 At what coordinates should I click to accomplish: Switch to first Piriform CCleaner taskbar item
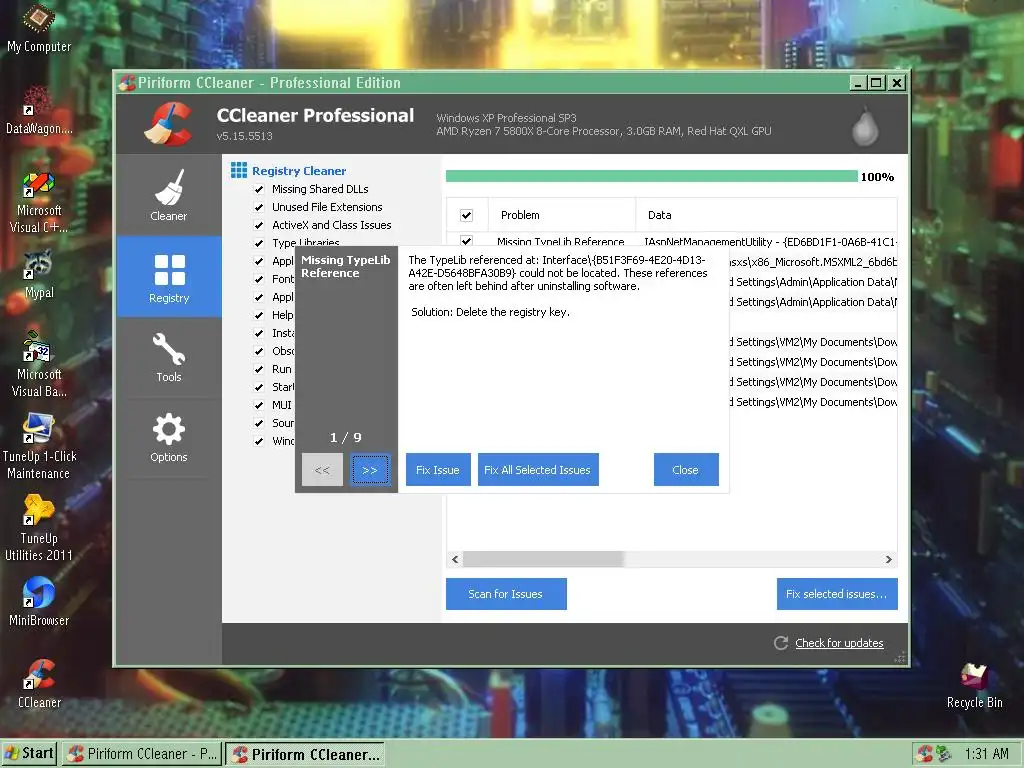point(142,754)
